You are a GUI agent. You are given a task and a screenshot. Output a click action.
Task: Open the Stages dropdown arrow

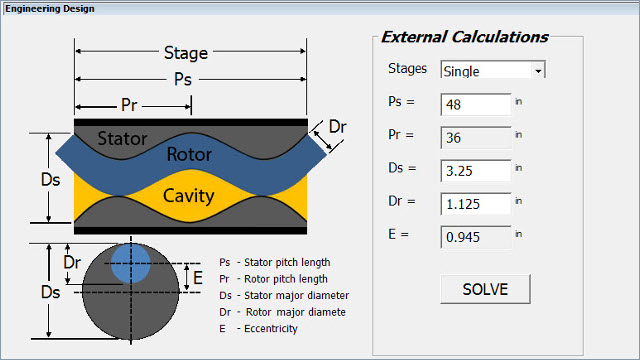(x=538, y=71)
